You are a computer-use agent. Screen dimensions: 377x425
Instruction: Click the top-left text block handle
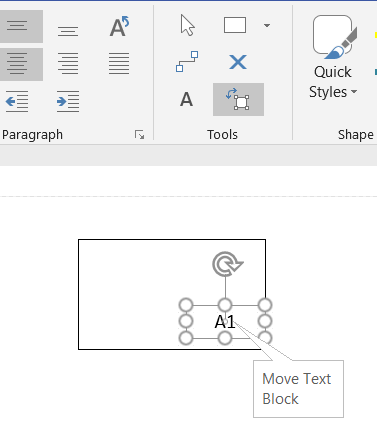[186, 305]
